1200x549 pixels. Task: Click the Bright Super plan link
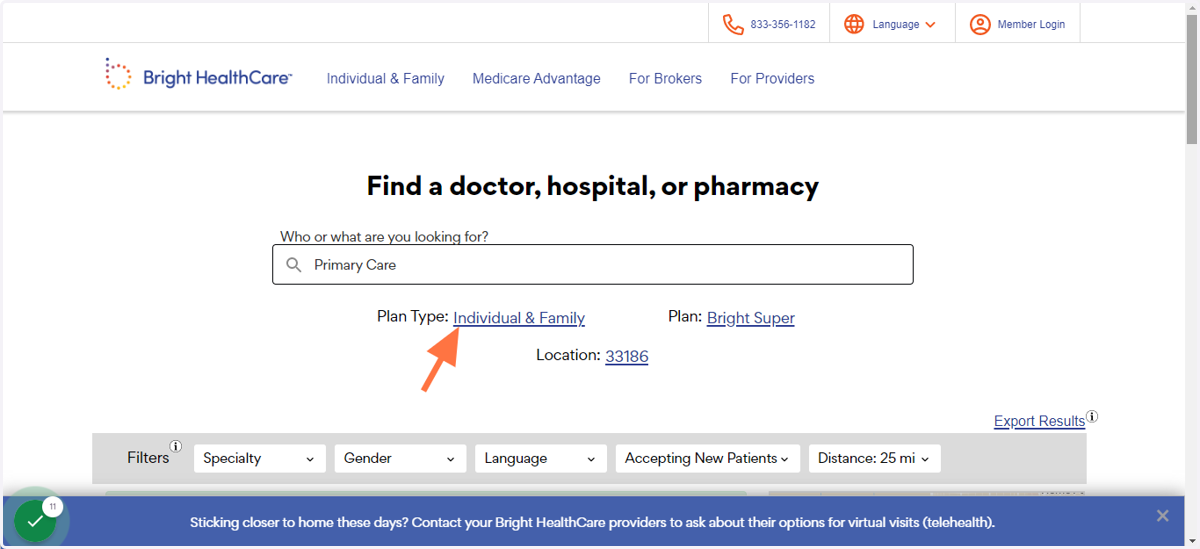click(x=751, y=318)
